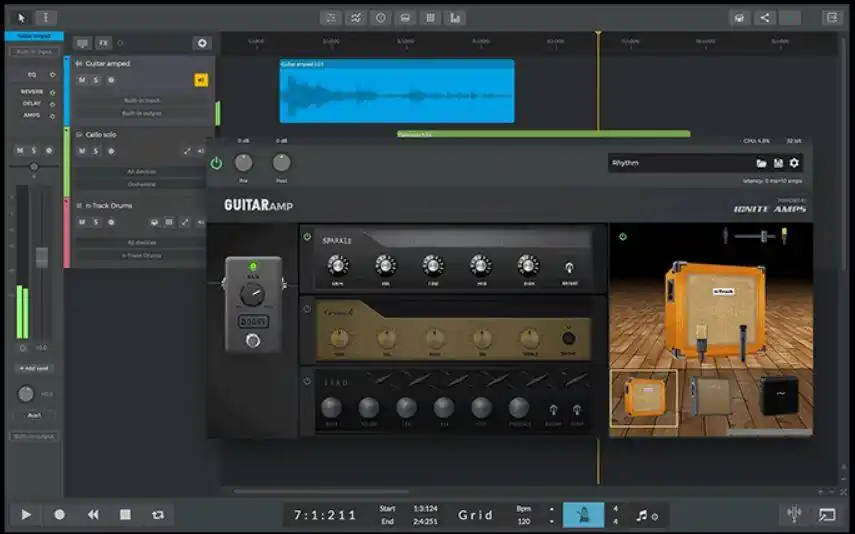Solo the Cello solo track
Image resolution: width=855 pixels, height=534 pixels.
pos(96,151)
